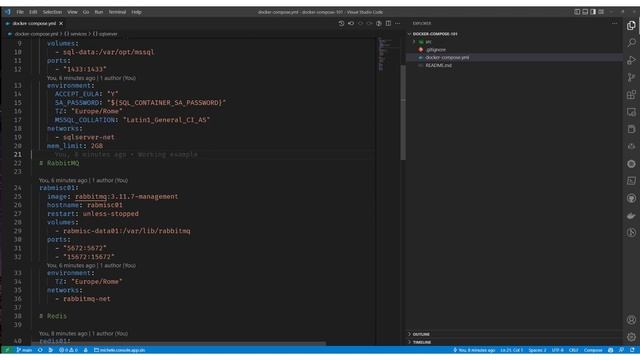Image resolution: width=640 pixels, height=360 pixels.
Task: Open Customize Layout icon in title bar
Action: (x=601, y=12)
